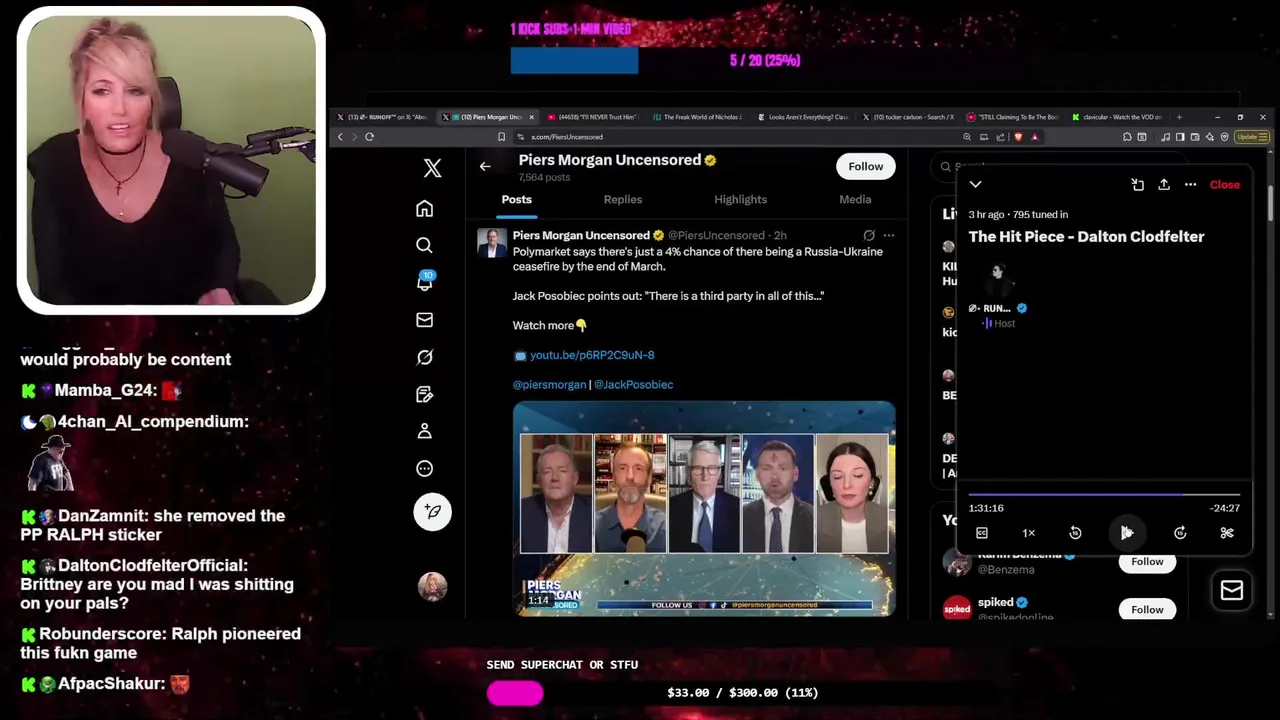Pop out the Space player window
This screenshot has width=1280, height=720.
(1137, 184)
